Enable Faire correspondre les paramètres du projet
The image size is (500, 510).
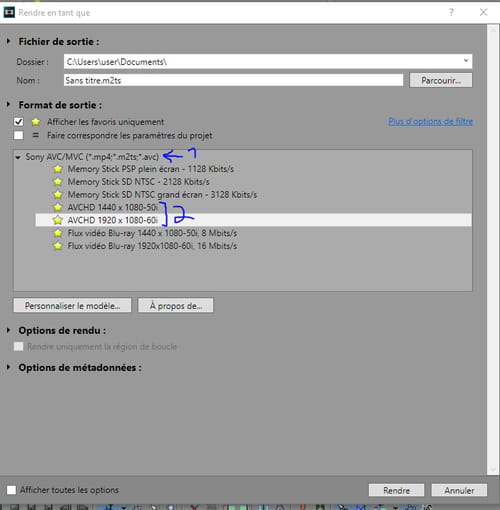(19, 135)
